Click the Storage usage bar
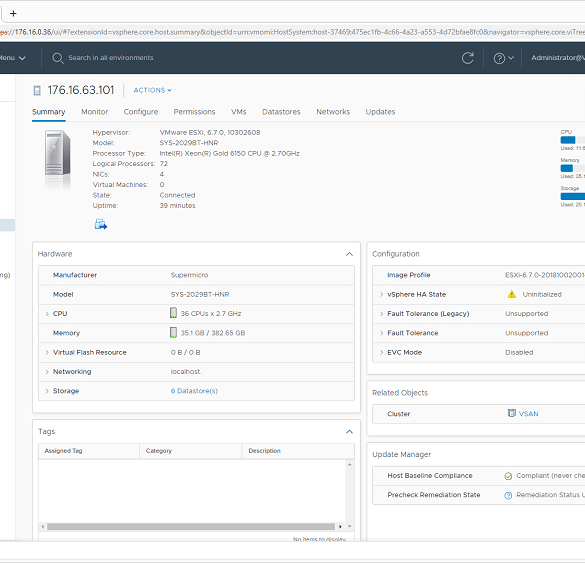The image size is (585, 563). pos(573,196)
